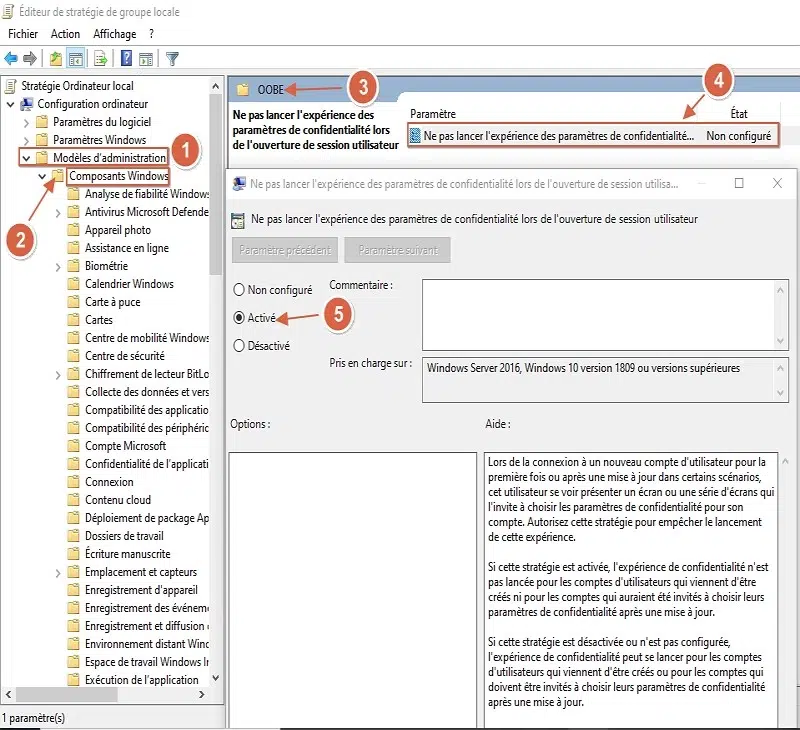Image resolution: width=800 pixels, height=730 pixels.
Task: Click in the Commentaire text box
Action: tap(598, 313)
